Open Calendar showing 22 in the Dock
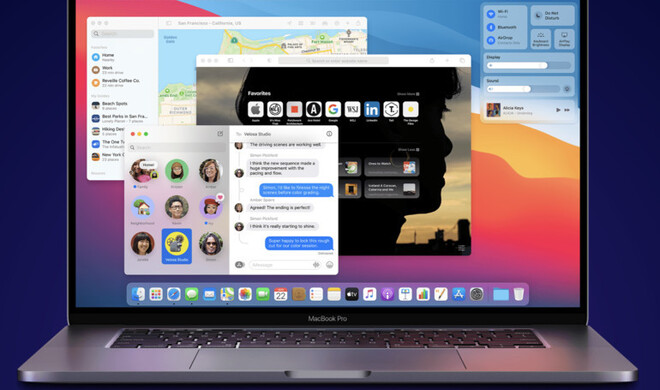This screenshot has height=390, width=660. (x=281, y=294)
